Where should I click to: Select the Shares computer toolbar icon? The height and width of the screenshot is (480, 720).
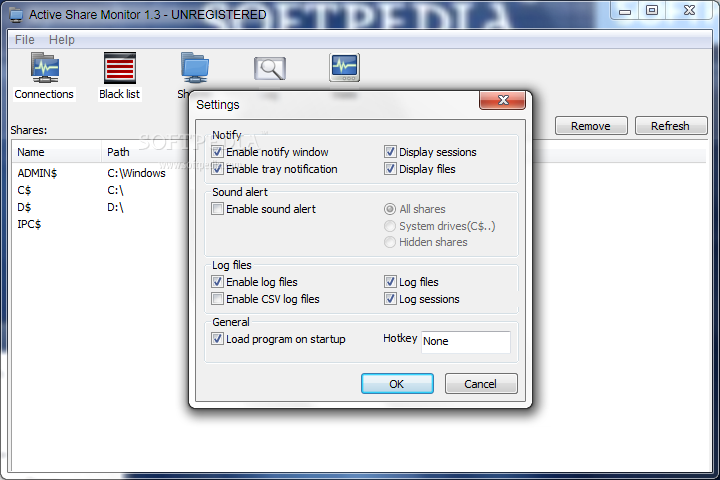click(x=195, y=68)
